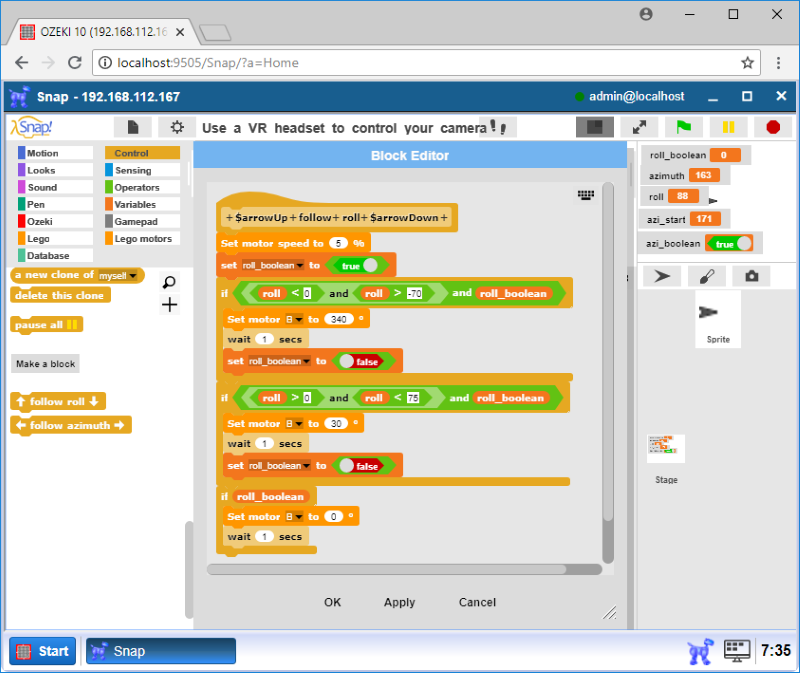Viewport: 800px width, 673px height.
Task: Click the Block Editor vertical scrollbar
Action: pos(608,351)
